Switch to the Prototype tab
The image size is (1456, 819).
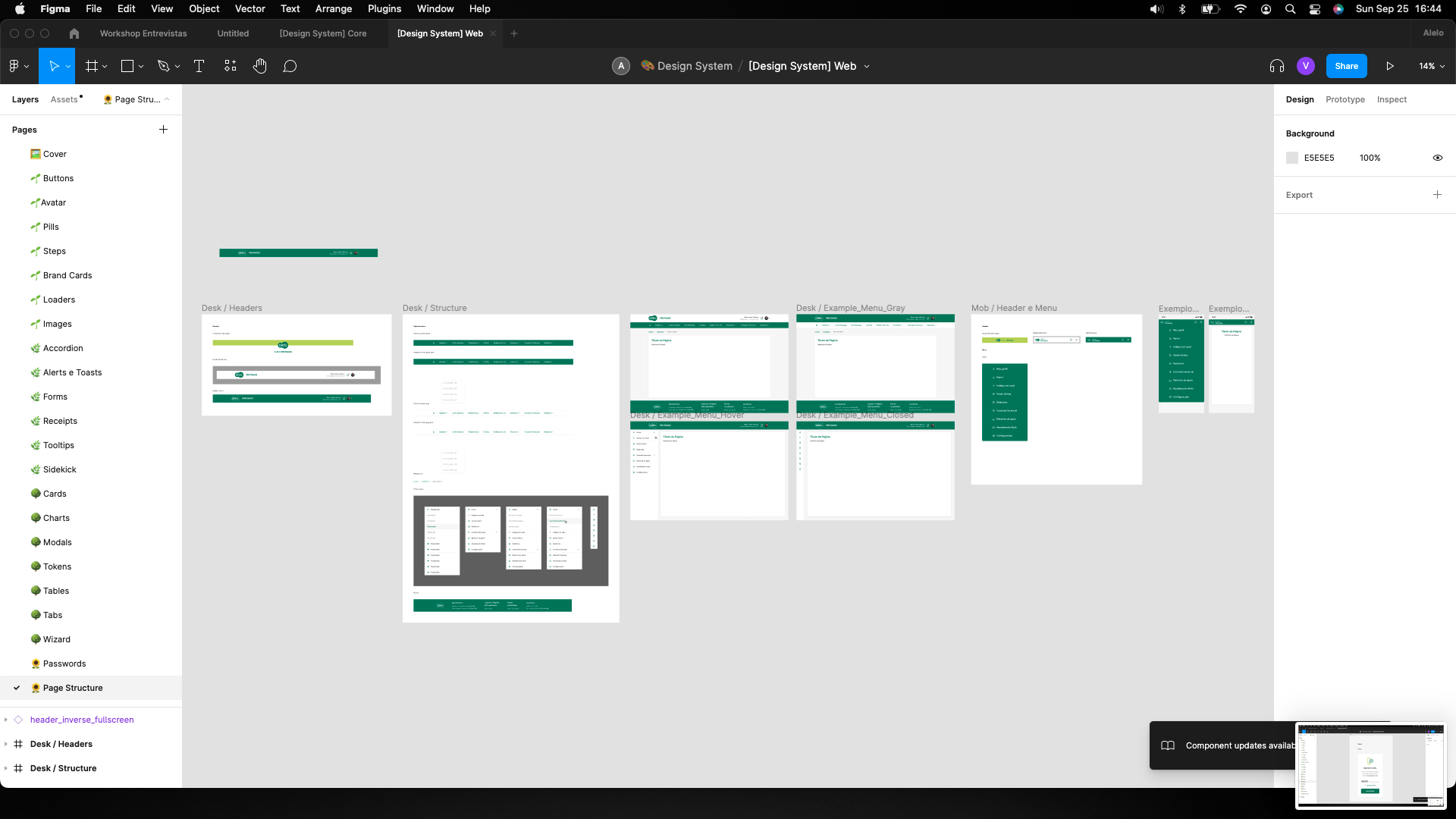click(1345, 99)
